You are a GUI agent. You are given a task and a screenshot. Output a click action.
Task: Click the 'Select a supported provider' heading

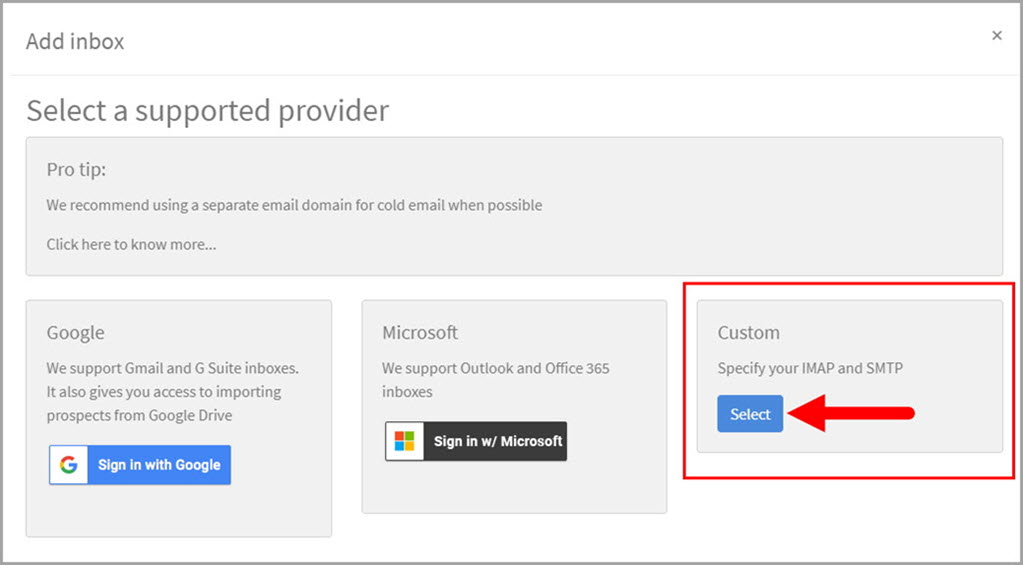tap(207, 110)
